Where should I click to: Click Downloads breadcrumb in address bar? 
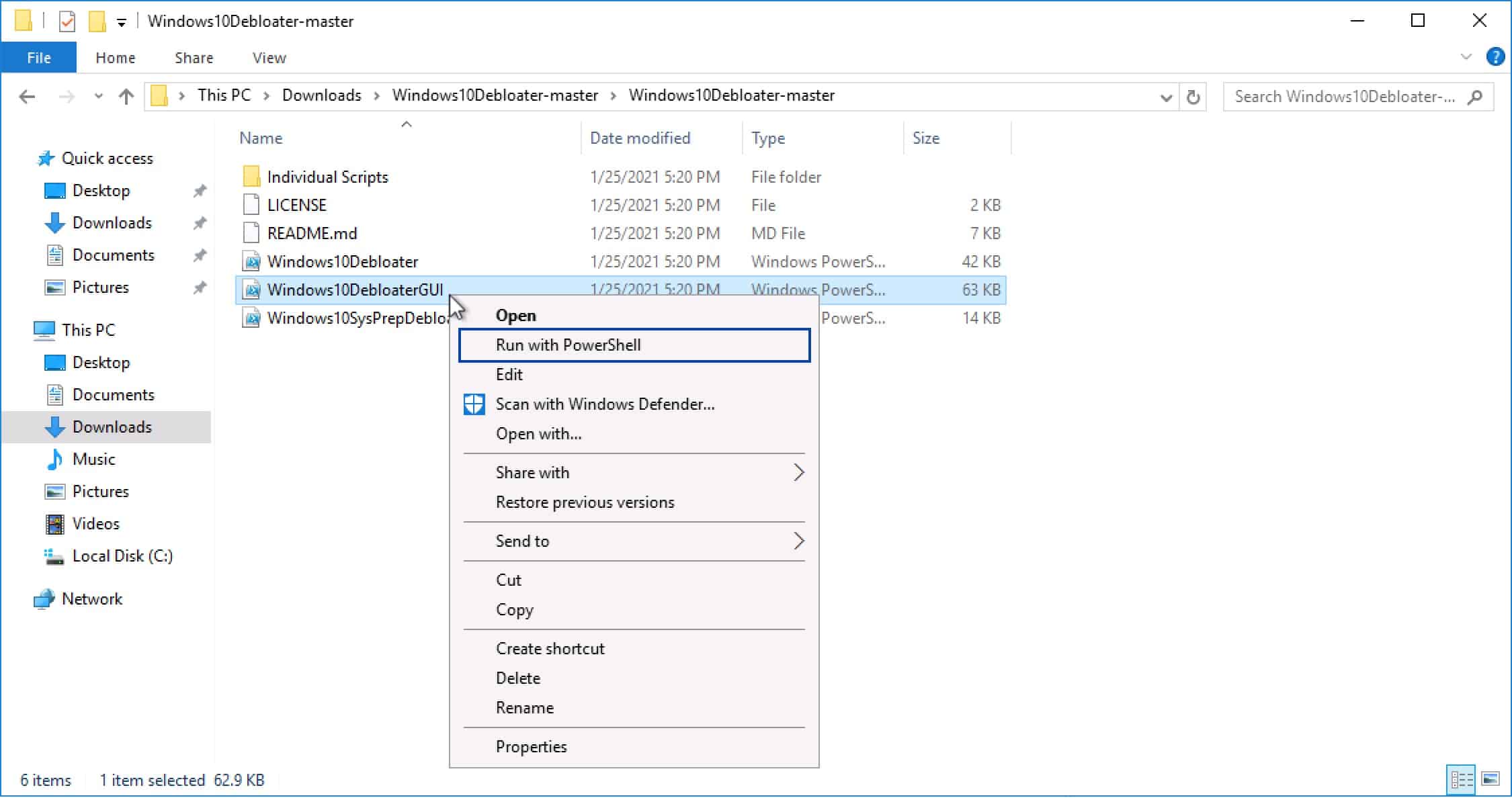coord(321,96)
